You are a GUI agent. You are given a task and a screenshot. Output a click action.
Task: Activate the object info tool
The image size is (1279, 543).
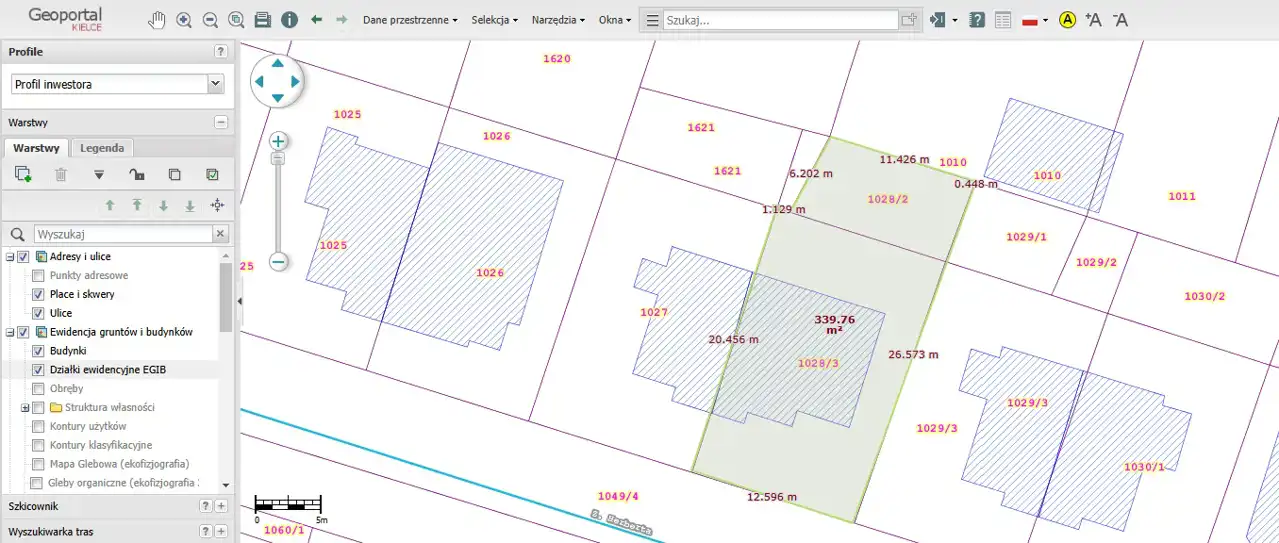click(x=289, y=20)
